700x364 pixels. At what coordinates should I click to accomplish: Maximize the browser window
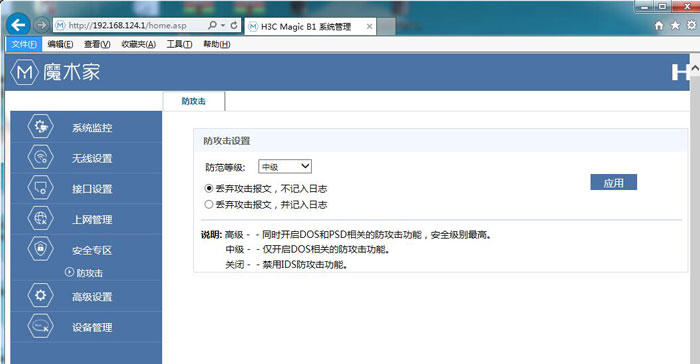tap(663, 6)
